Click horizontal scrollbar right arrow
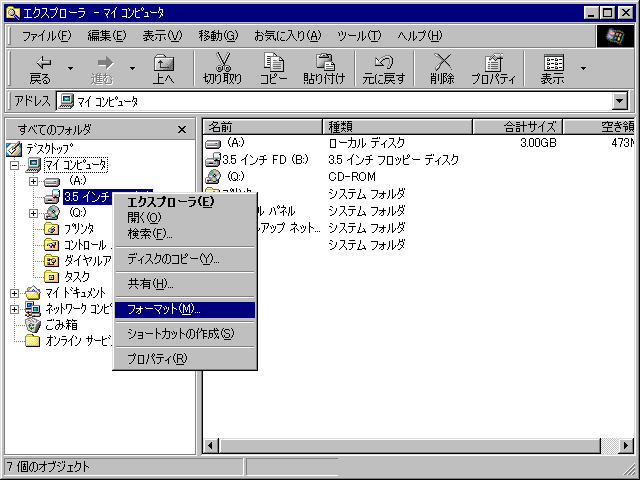Image resolution: width=640 pixels, height=480 pixels. [x=626, y=445]
